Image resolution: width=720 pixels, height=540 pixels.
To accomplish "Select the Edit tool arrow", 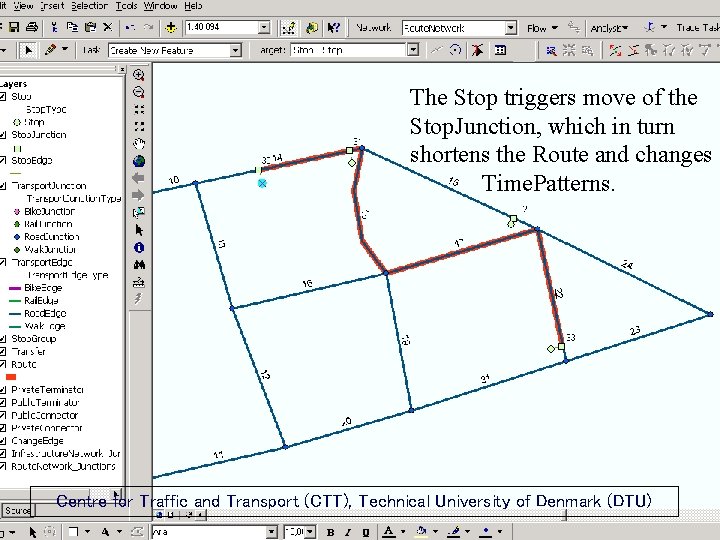I will (x=28, y=50).
